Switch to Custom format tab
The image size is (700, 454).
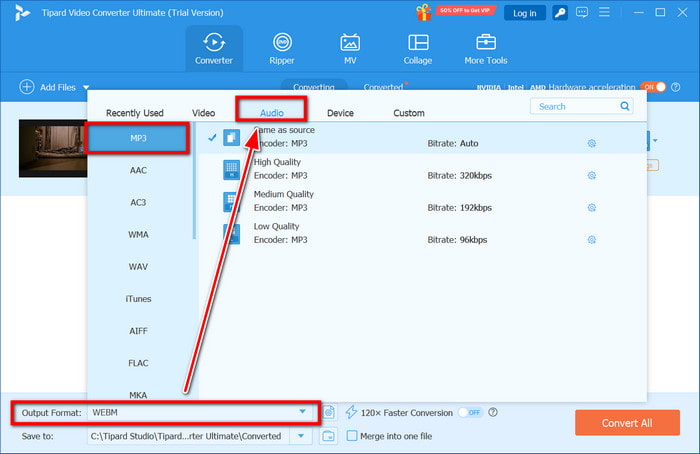coord(409,113)
